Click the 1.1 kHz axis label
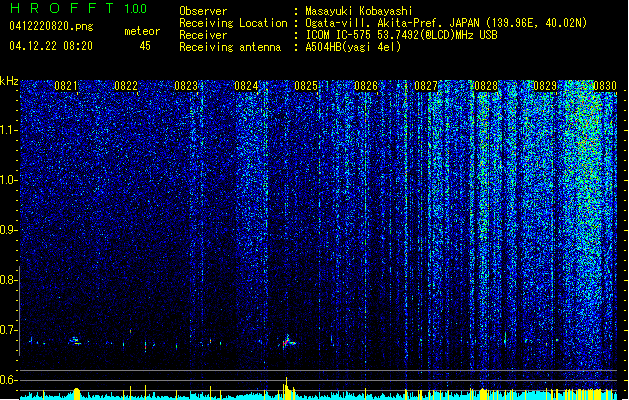The width and height of the screenshot is (629, 400). [x=9, y=130]
